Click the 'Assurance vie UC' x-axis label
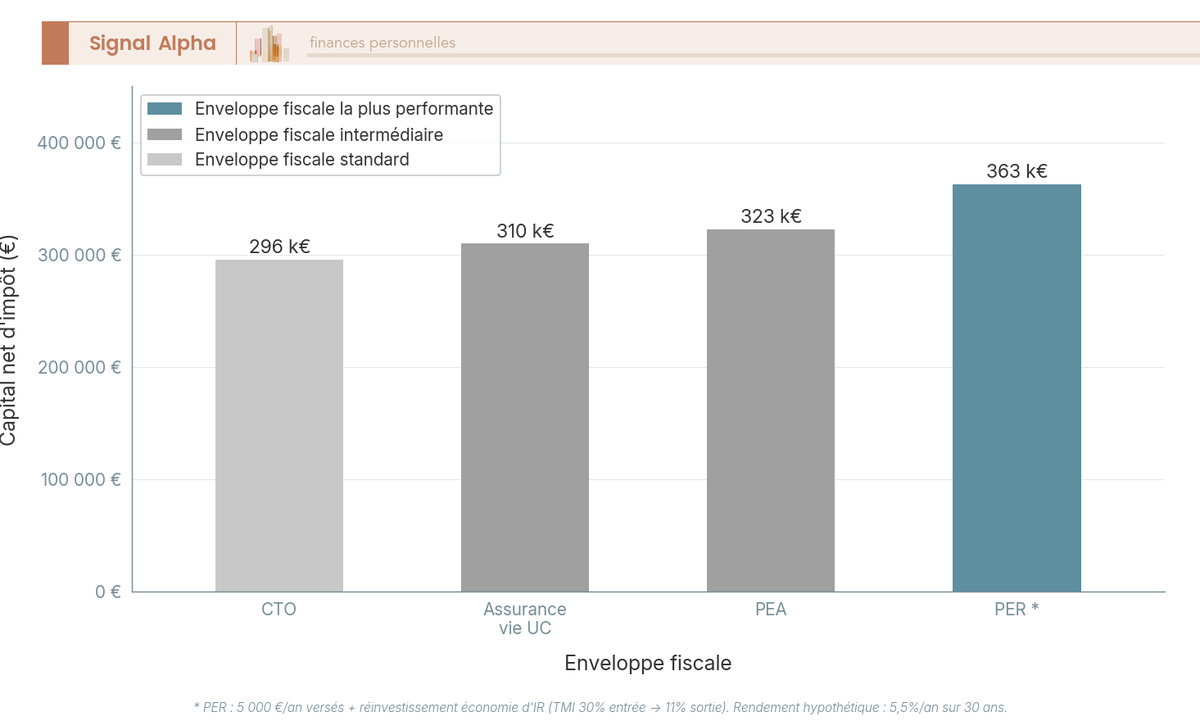Image resolution: width=1200 pixels, height=721 pixels. (525, 618)
